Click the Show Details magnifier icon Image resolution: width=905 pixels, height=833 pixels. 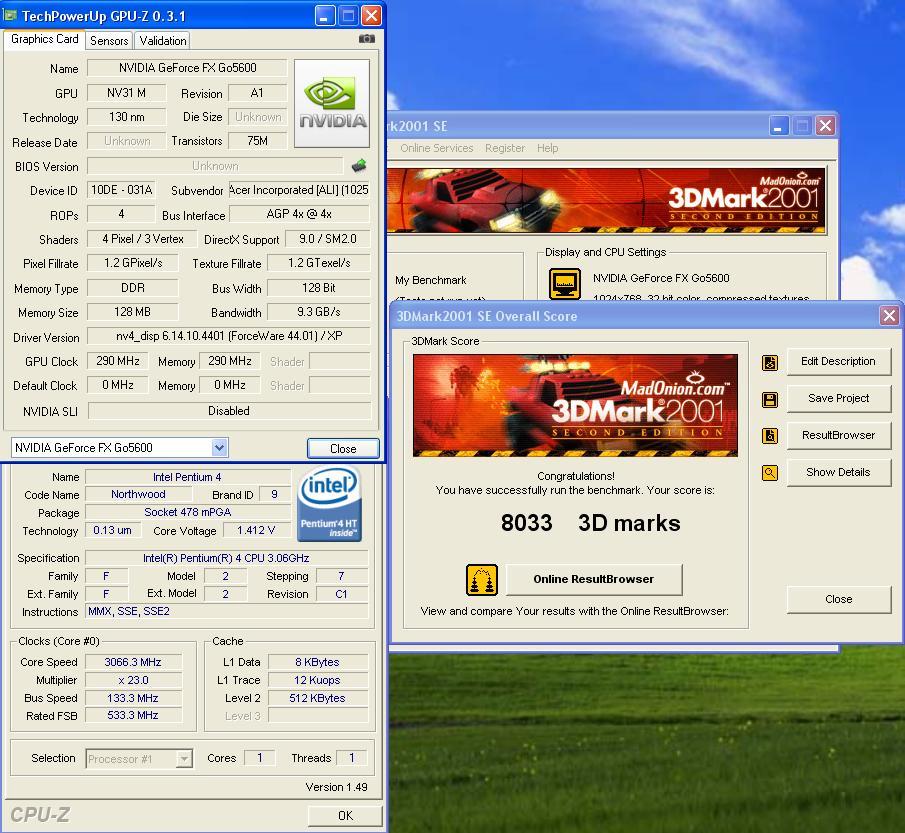click(x=770, y=473)
